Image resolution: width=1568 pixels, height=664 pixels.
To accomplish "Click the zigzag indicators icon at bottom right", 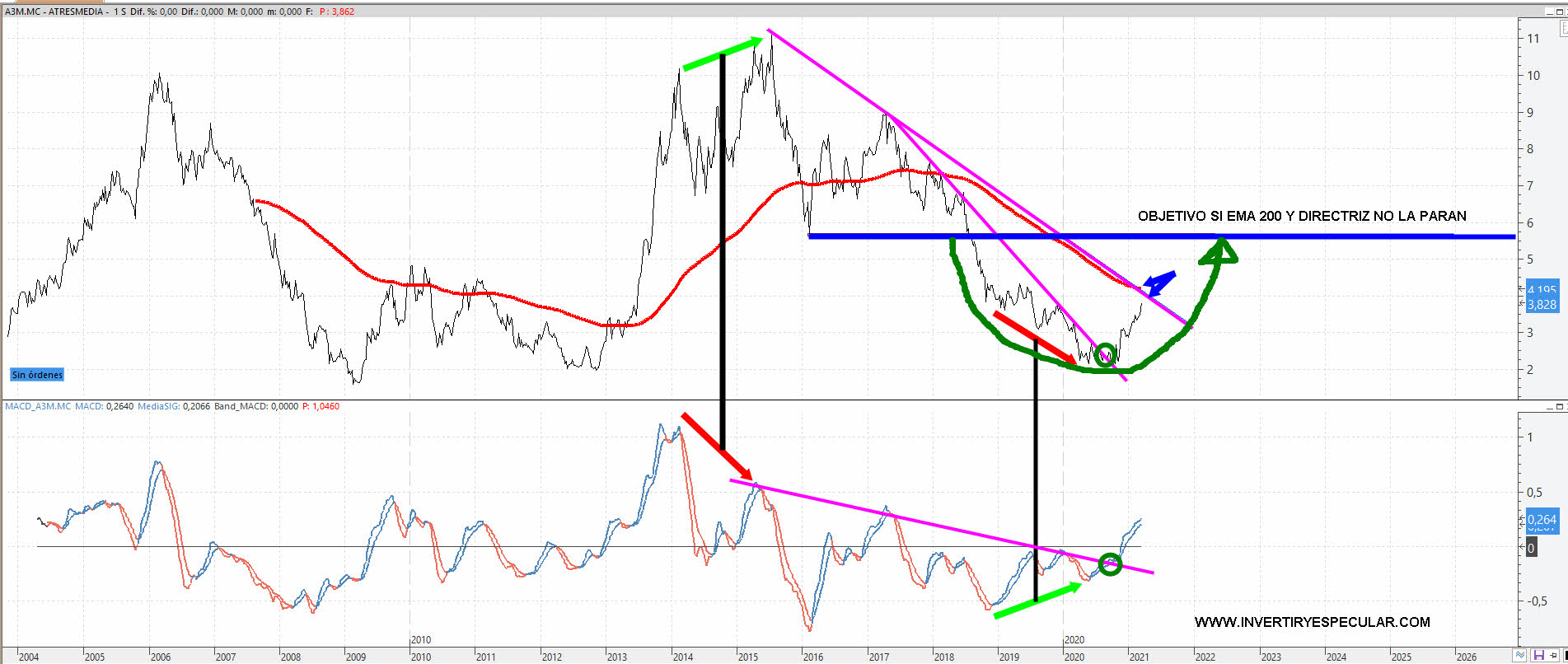I will [1521, 656].
